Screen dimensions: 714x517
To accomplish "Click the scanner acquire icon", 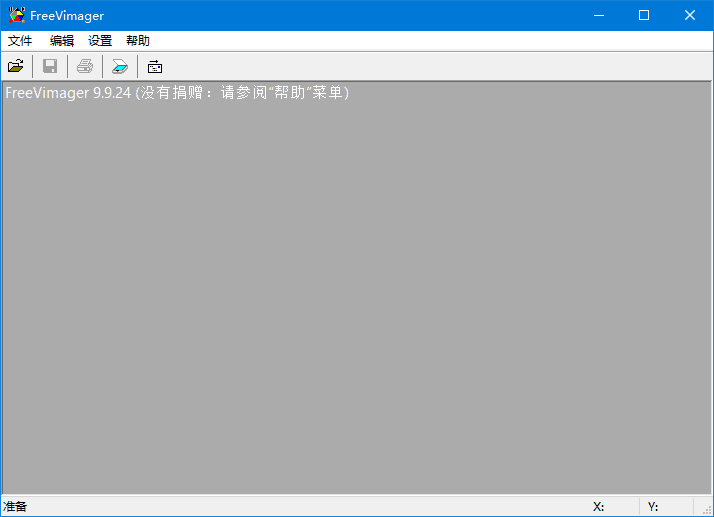I will [120, 67].
